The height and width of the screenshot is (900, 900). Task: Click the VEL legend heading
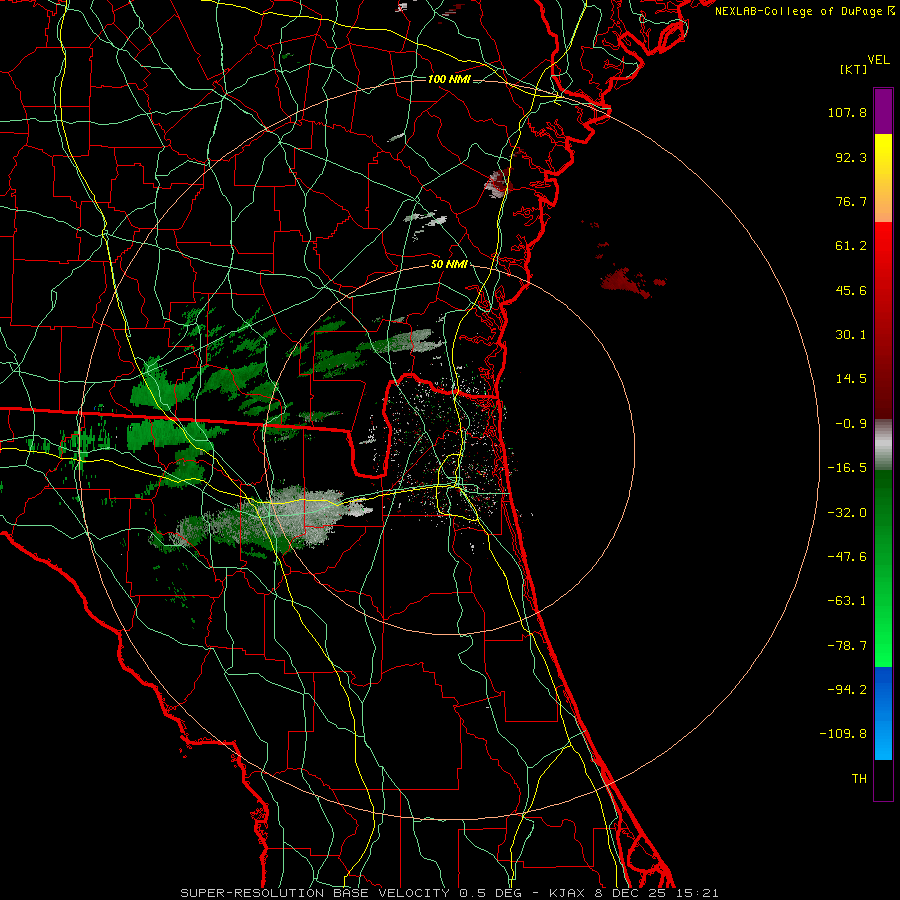tap(878, 60)
